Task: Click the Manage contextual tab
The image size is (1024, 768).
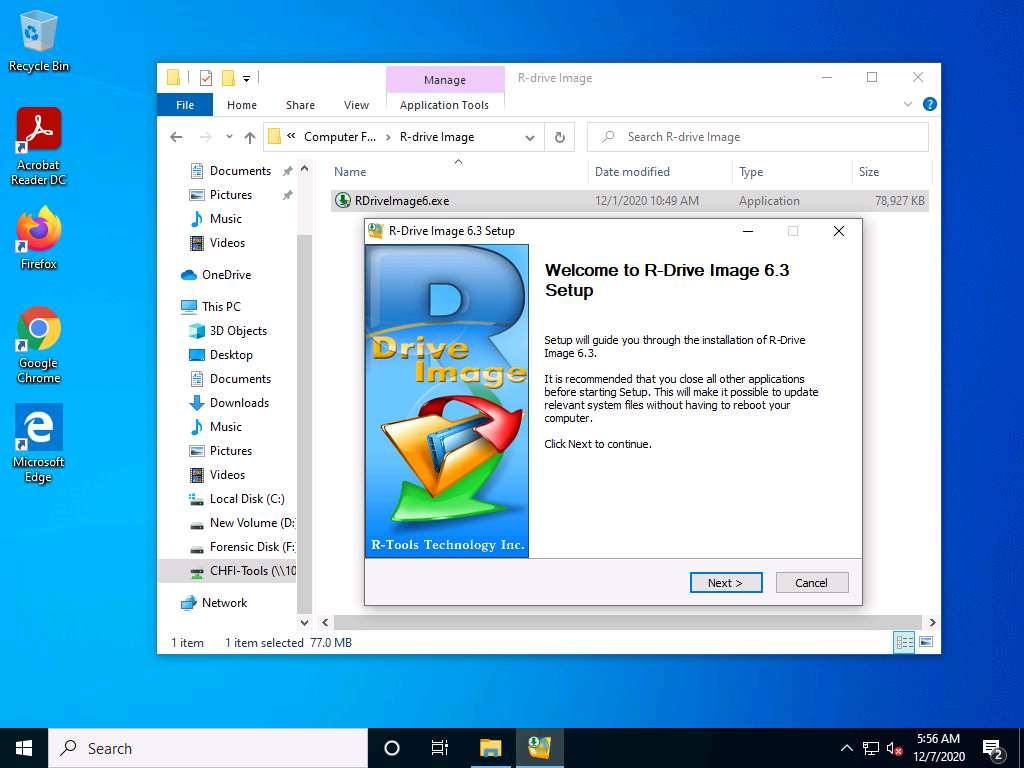Action: pyautogui.click(x=445, y=80)
